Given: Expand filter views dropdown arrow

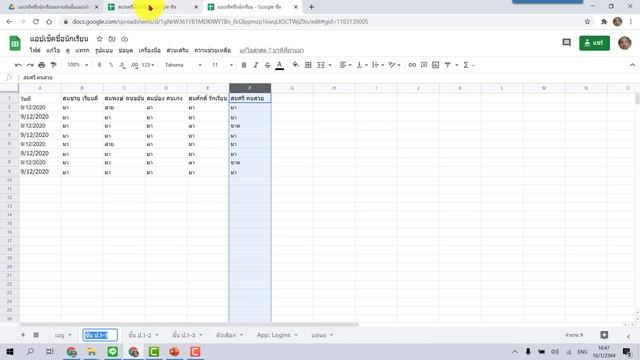Looking at the screenshot, I should (456, 65).
